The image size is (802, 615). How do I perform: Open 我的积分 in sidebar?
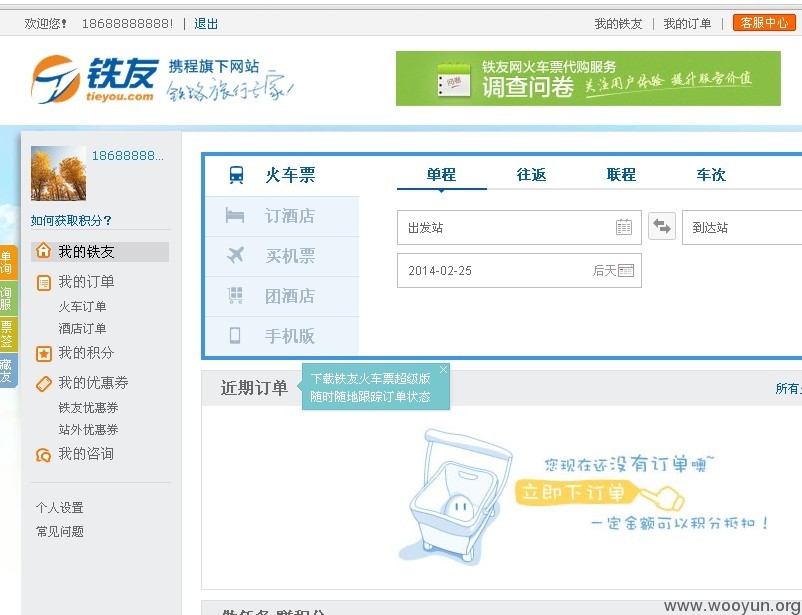86,353
